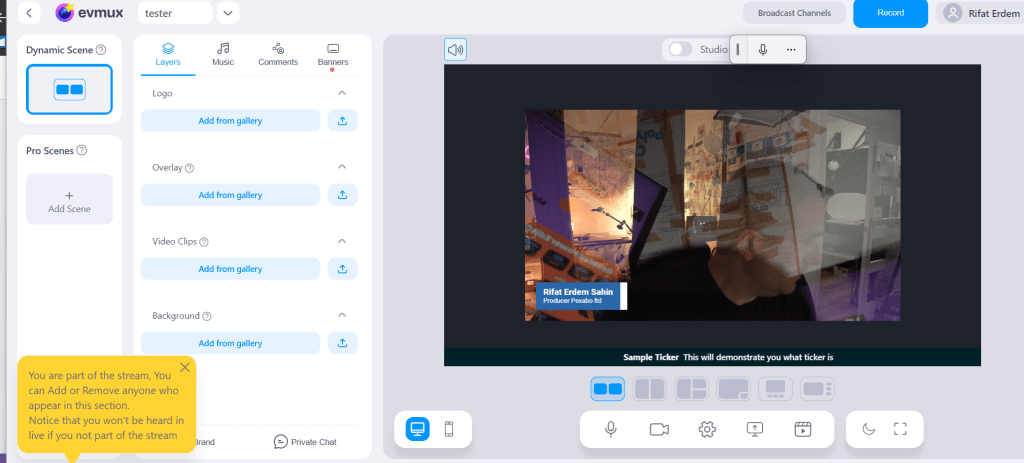Start recording with the Record button
This screenshot has width=1024, height=463.
(890, 13)
